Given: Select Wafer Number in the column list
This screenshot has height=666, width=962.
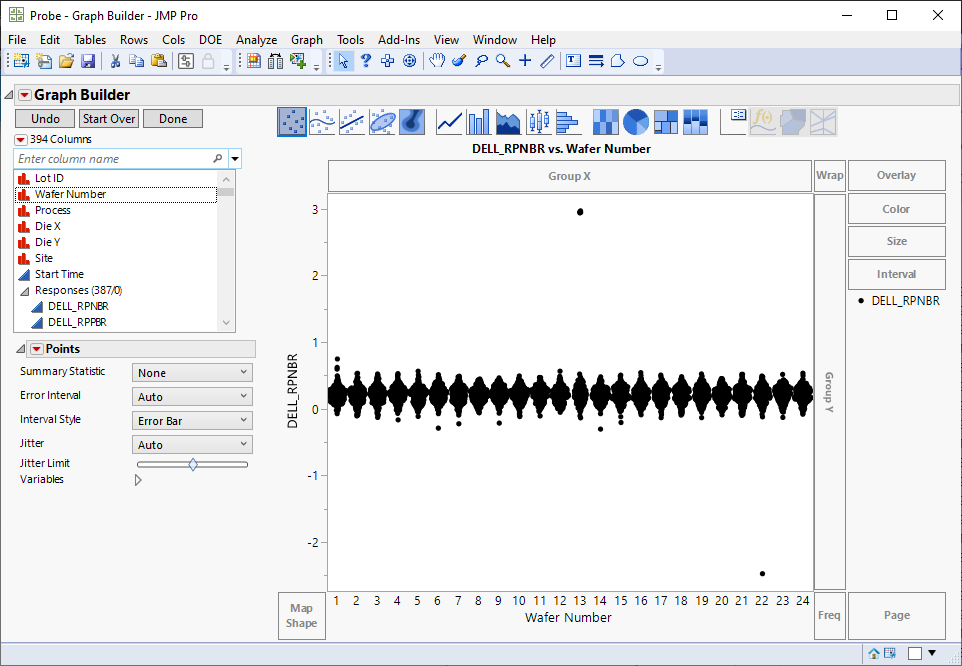Looking at the screenshot, I should pyautogui.click(x=70, y=194).
